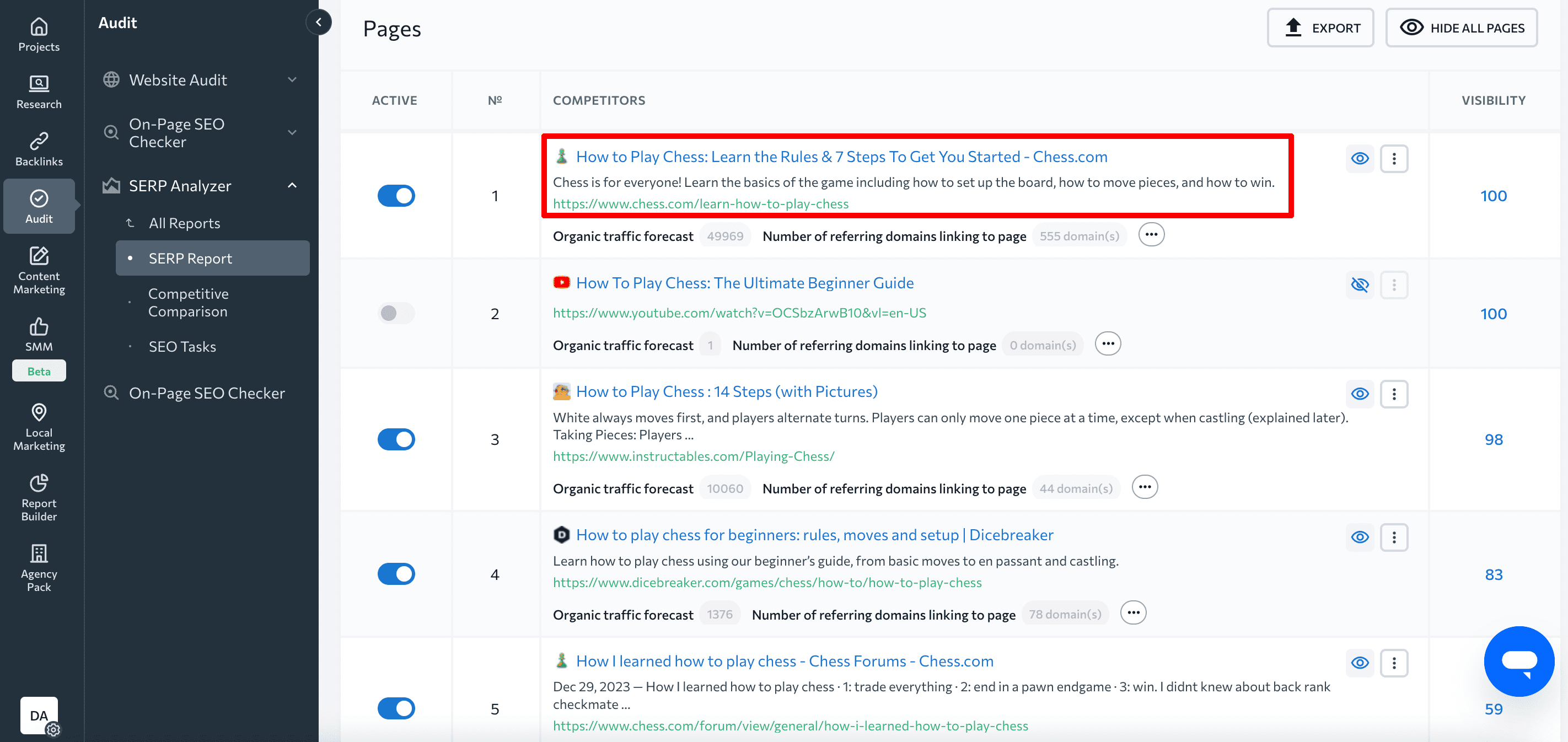Open instructables.com Playing-Chess URL
The height and width of the screenshot is (742, 1568).
click(693, 456)
